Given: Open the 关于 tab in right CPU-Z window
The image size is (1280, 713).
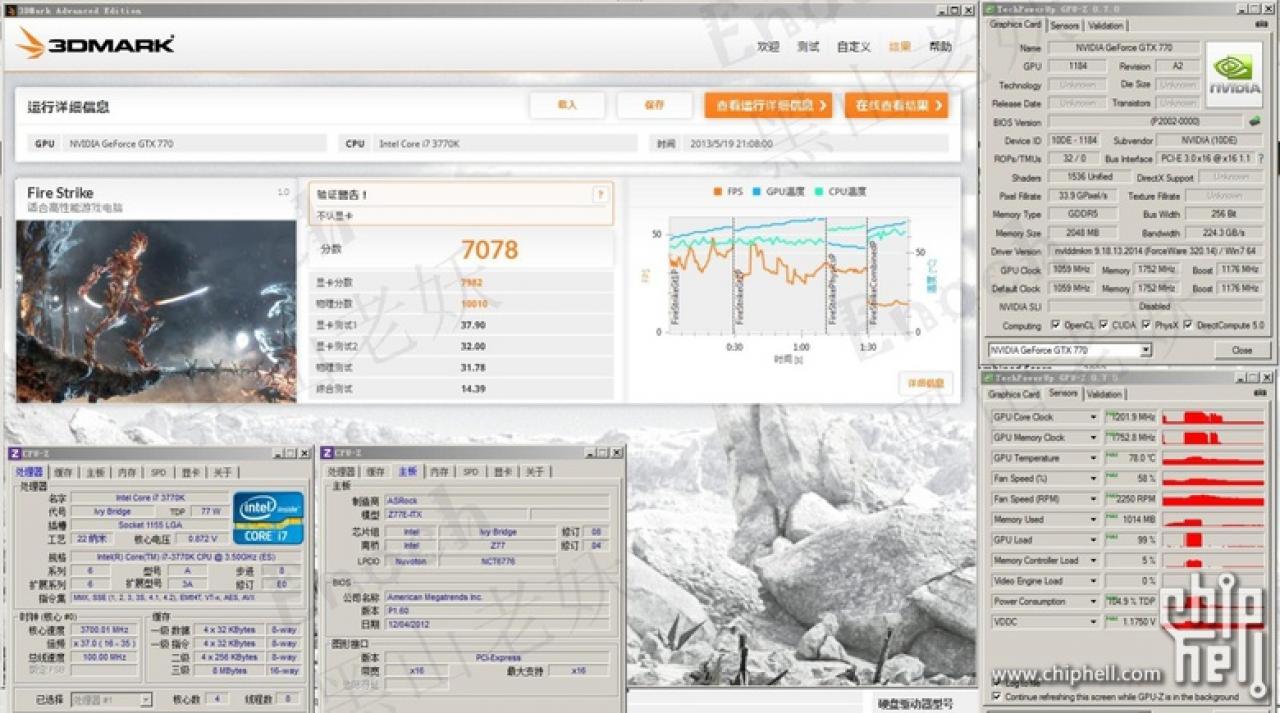Looking at the screenshot, I should point(535,472).
